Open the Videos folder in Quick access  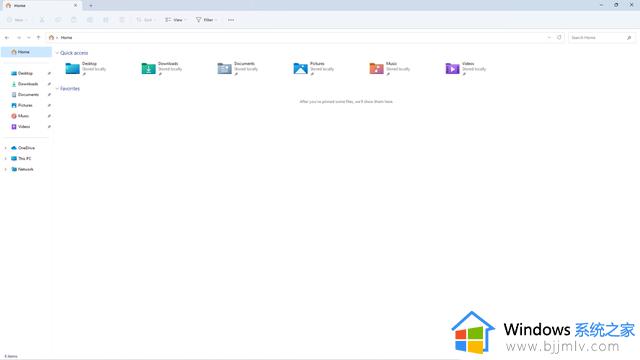pyautogui.click(x=465, y=68)
